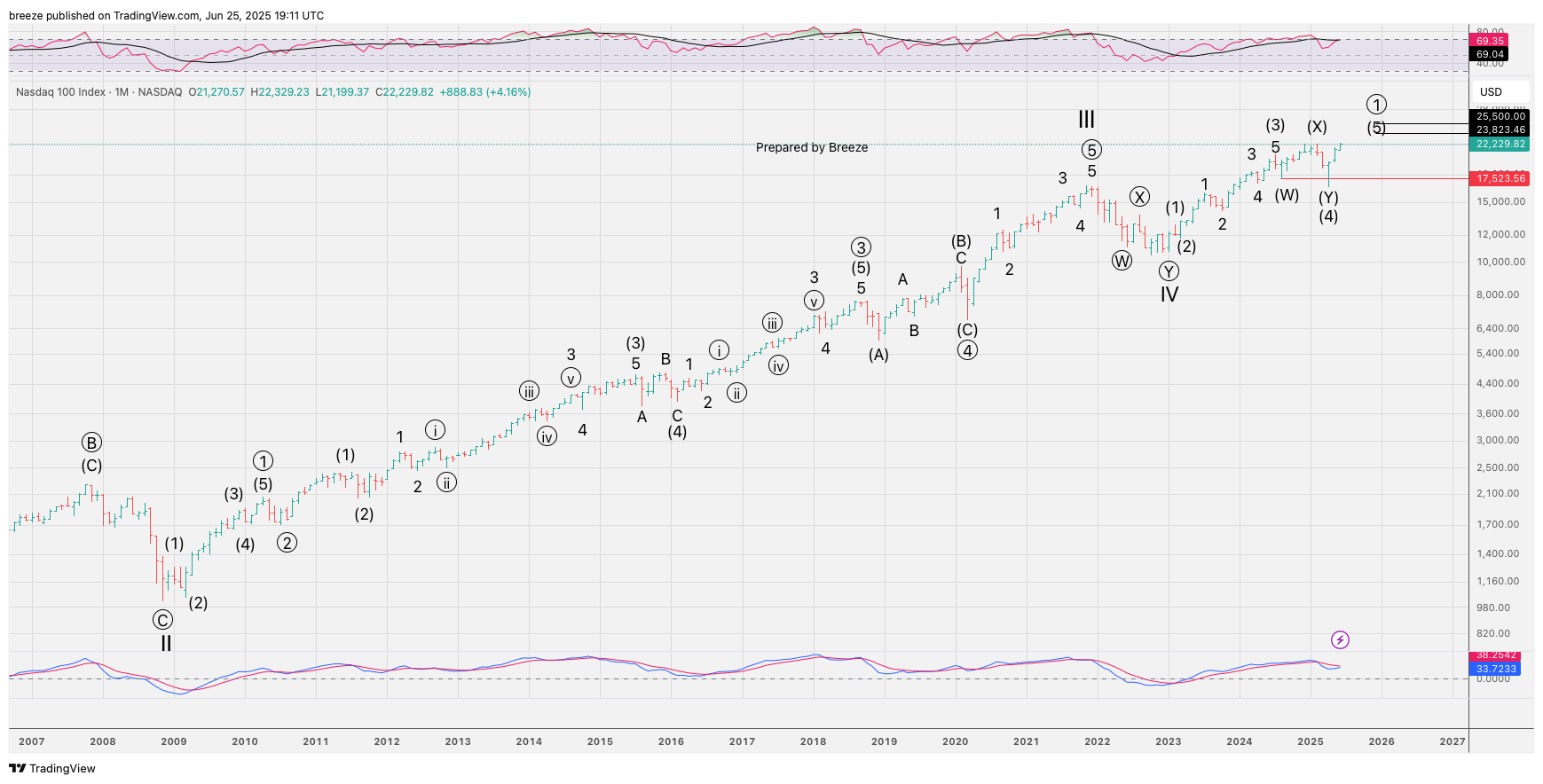Click the 12,000.00 price axis label

[1500, 234]
